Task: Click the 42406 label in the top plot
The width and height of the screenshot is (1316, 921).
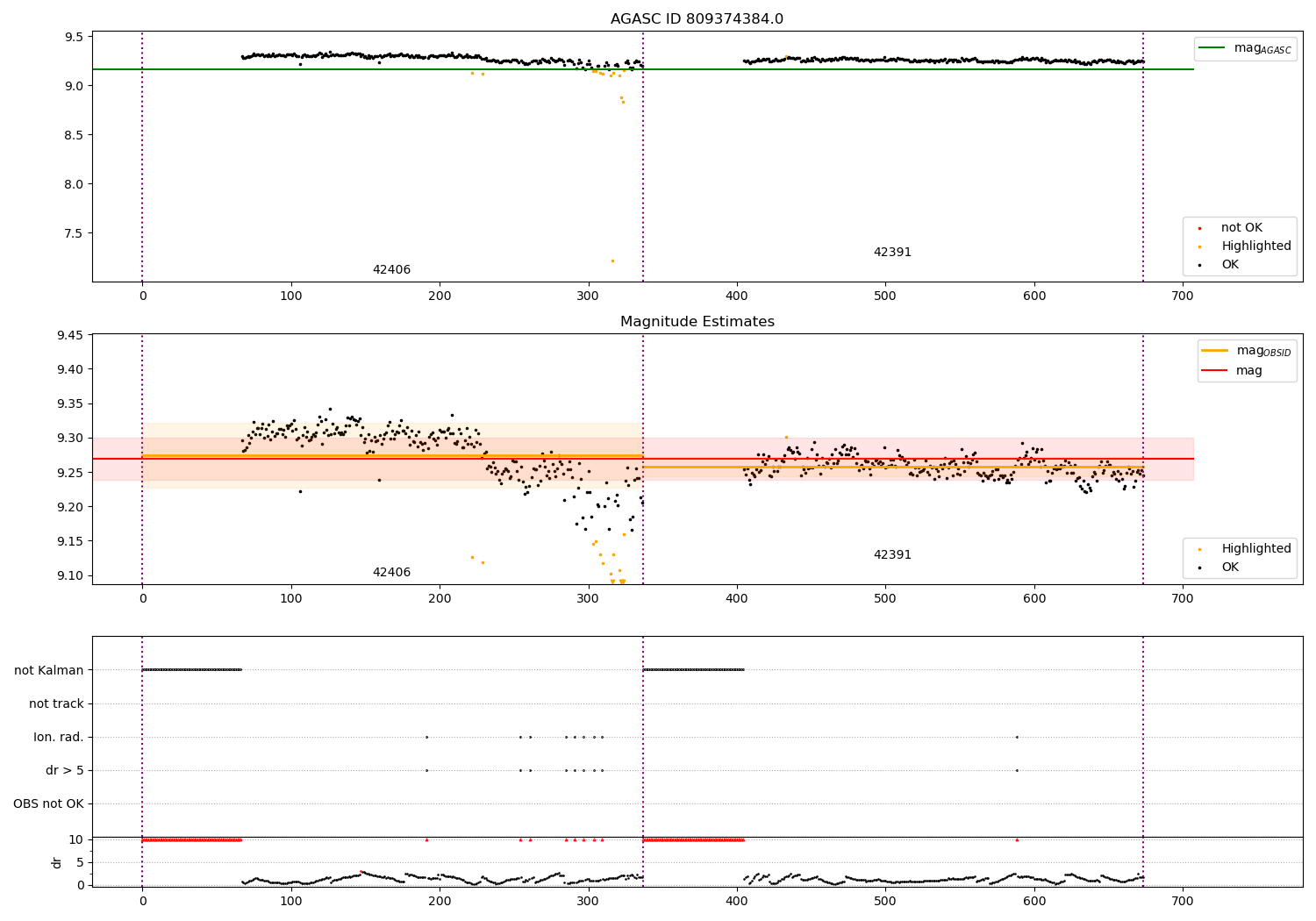Action: [391, 270]
